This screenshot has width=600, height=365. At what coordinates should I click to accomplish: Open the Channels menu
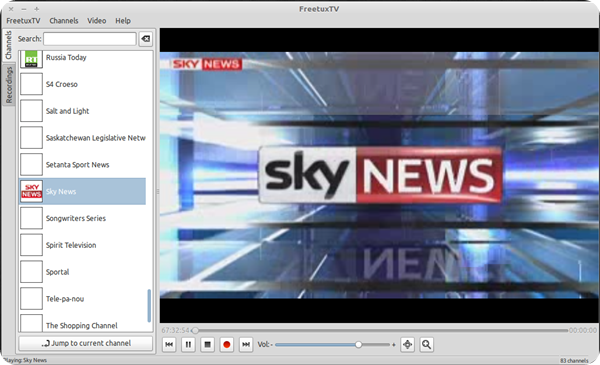(64, 21)
